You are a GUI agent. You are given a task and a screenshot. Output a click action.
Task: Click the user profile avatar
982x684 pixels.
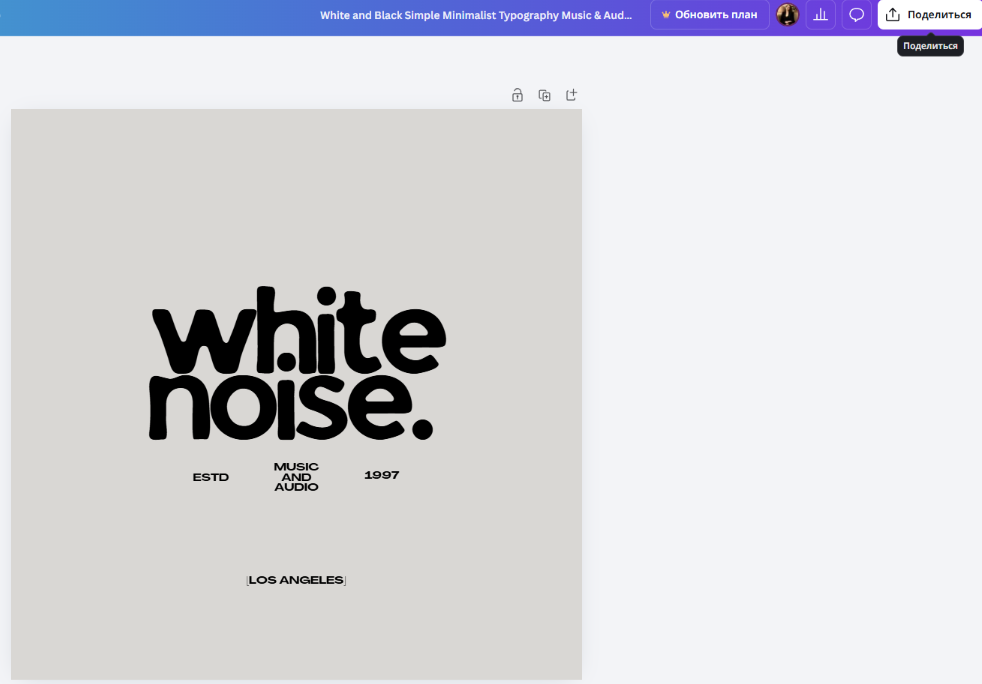788,15
